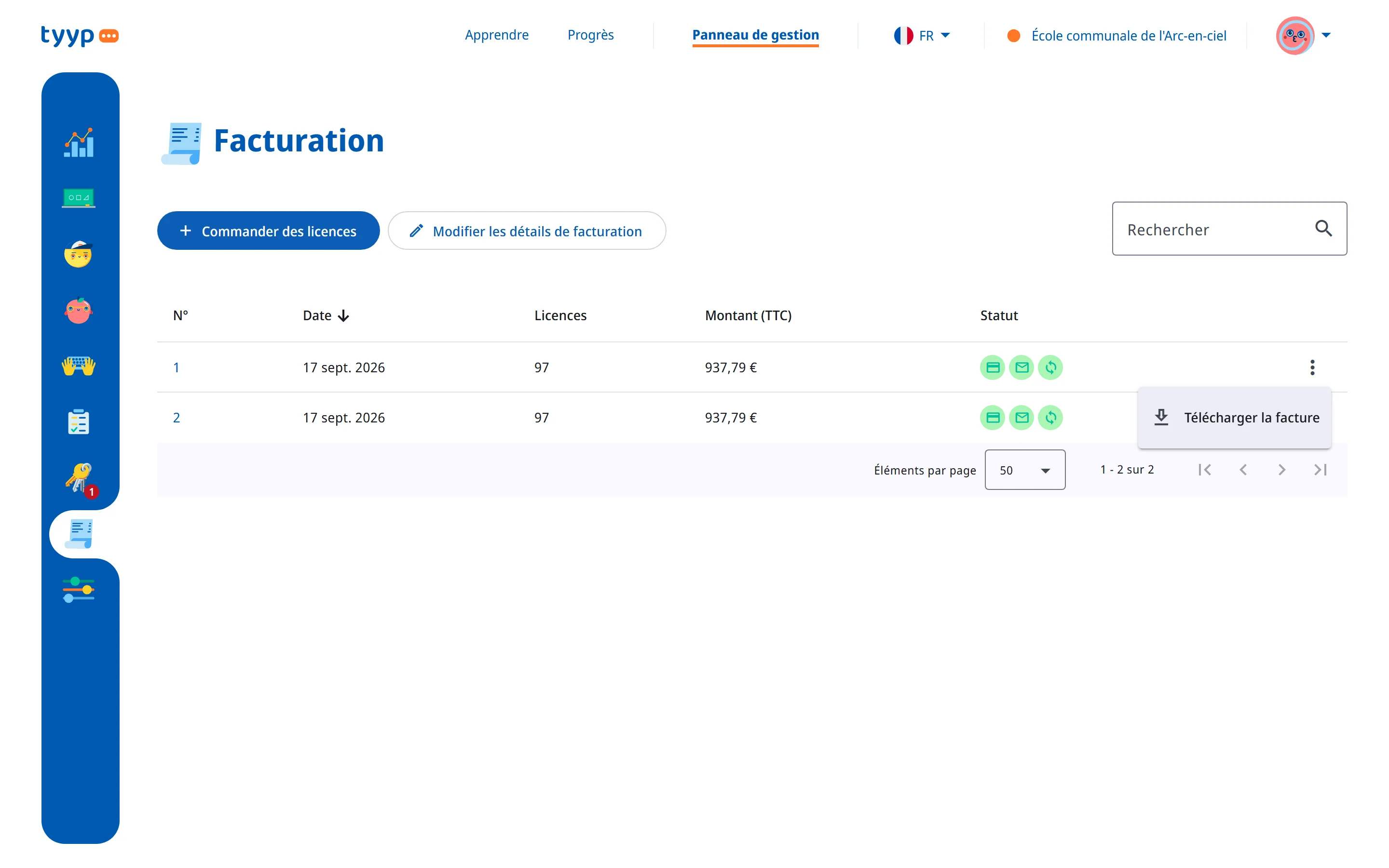The image size is (1389, 868).
Task: Click the user avatar in the header
Action: (x=1295, y=36)
